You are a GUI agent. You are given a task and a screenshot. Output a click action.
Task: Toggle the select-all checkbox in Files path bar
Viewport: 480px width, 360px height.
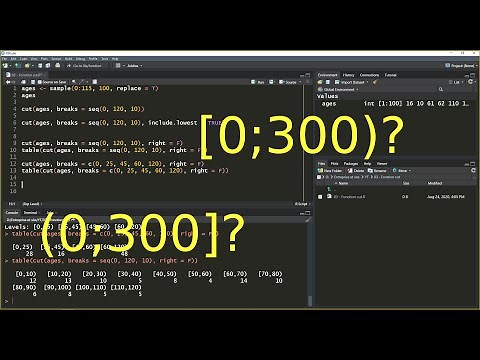[x=319, y=177]
